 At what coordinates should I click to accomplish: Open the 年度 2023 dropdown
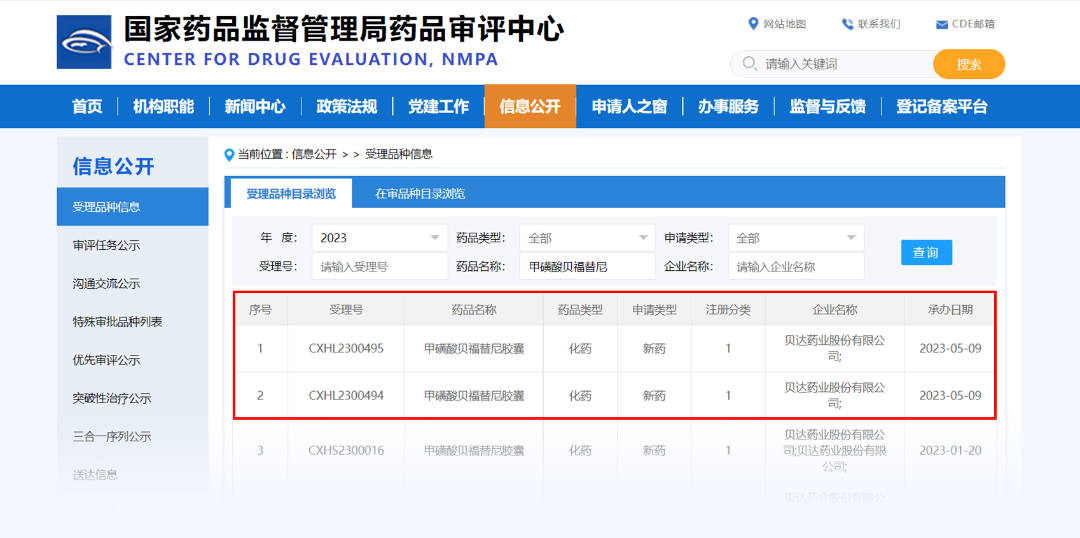tap(379, 238)
